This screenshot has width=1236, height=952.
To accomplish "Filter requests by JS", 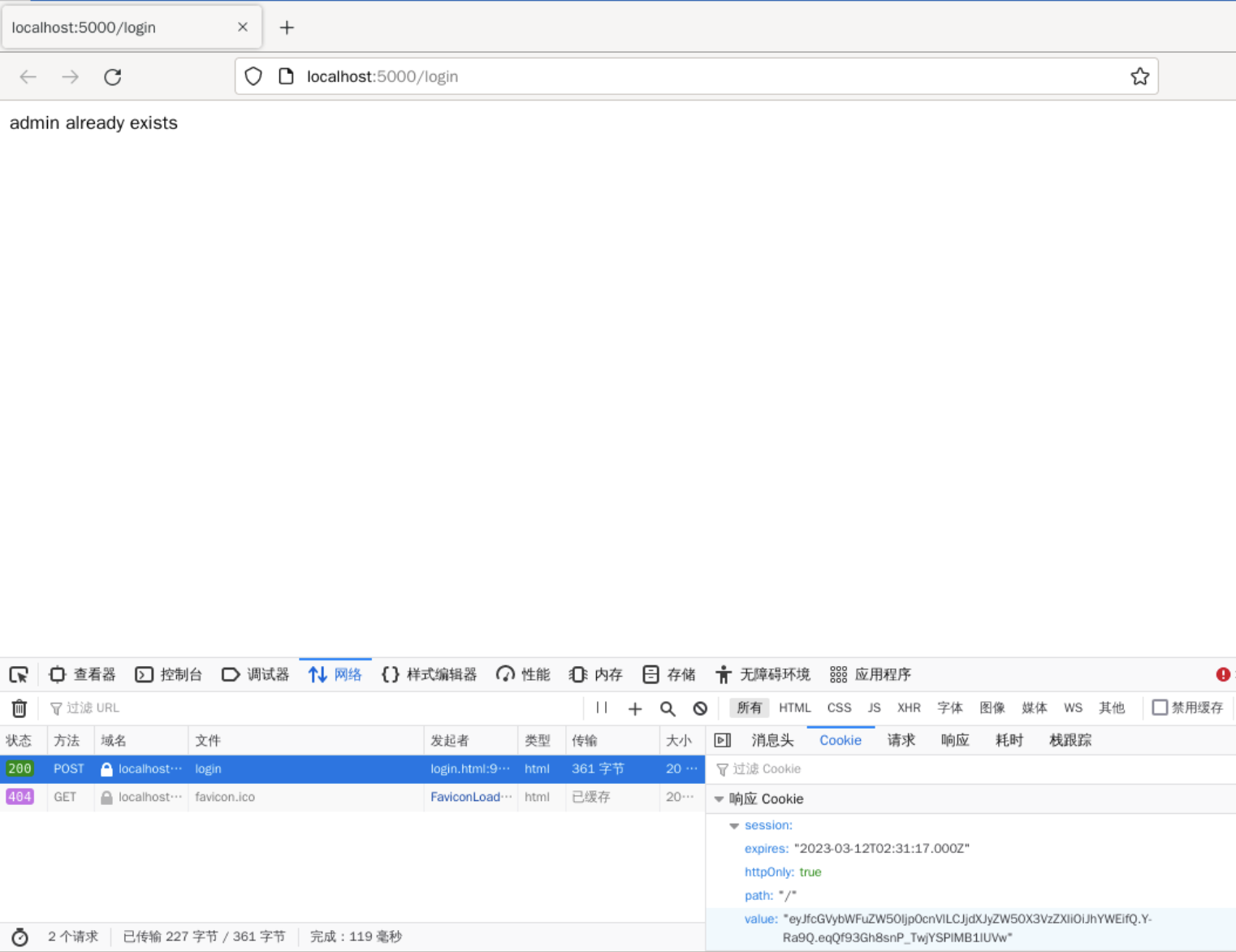I will 874,708.
